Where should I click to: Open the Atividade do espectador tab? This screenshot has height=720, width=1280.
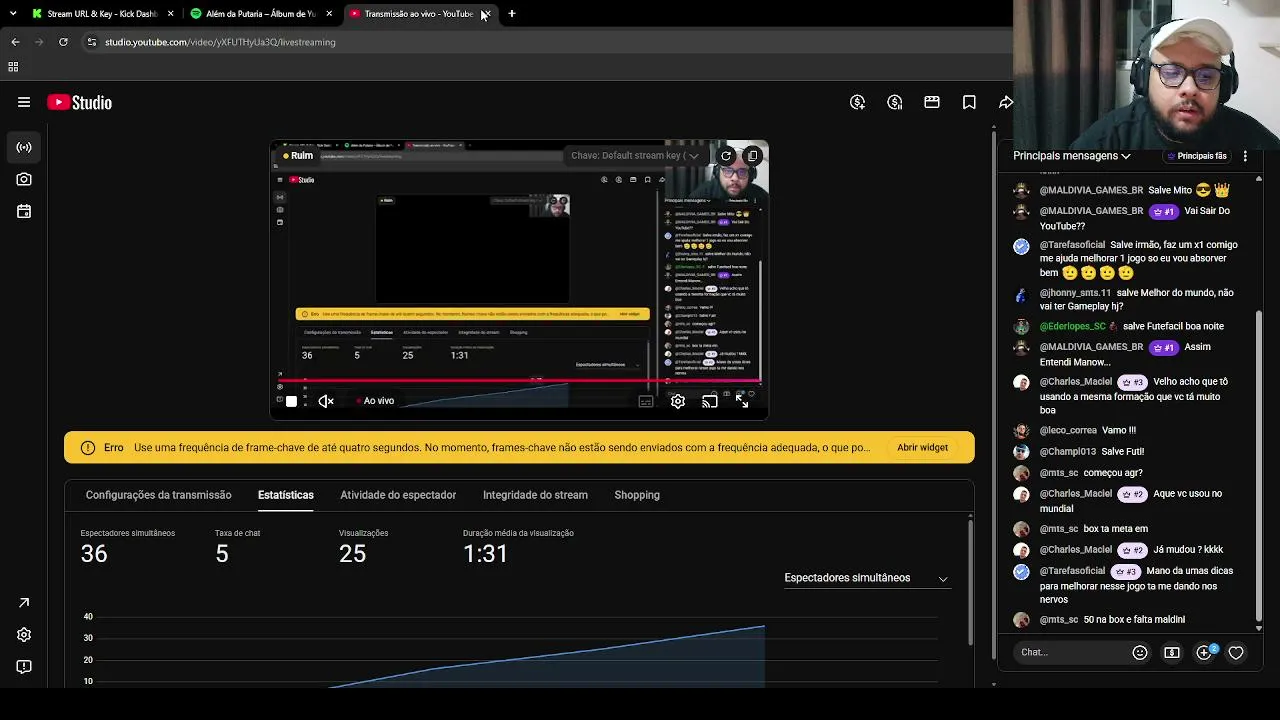click(x=398, y=495)
